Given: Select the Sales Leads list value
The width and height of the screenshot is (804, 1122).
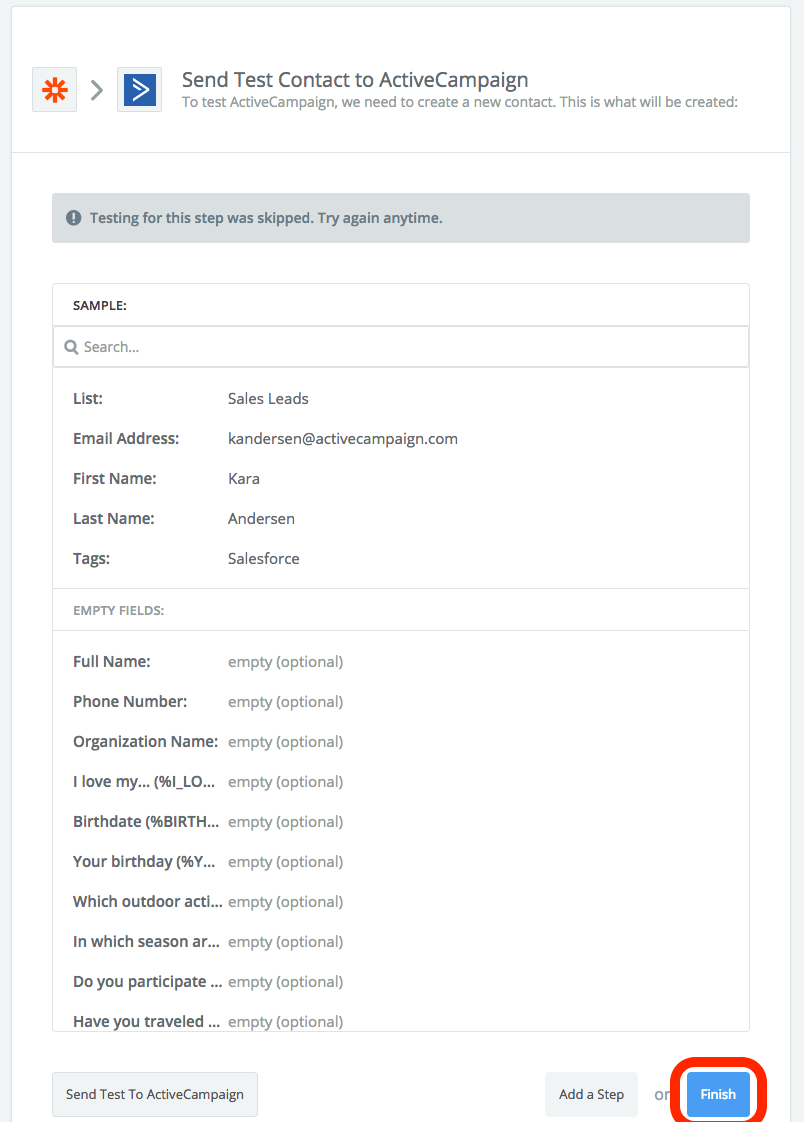Looking at the screenshot, I should pos(268,398).
